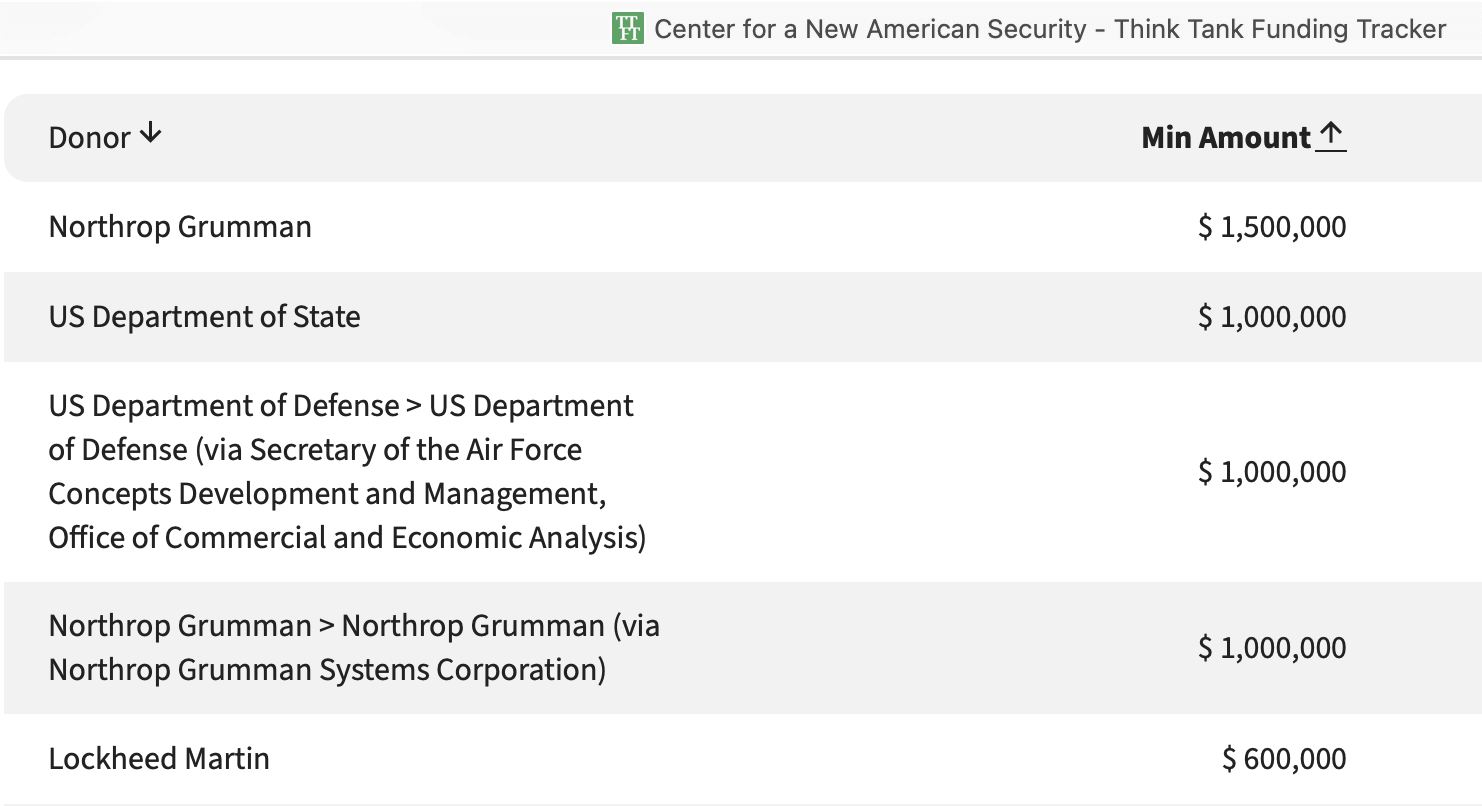
Task: Click the 'Concepts Development and Management' text line
Action: pos(327,494)
